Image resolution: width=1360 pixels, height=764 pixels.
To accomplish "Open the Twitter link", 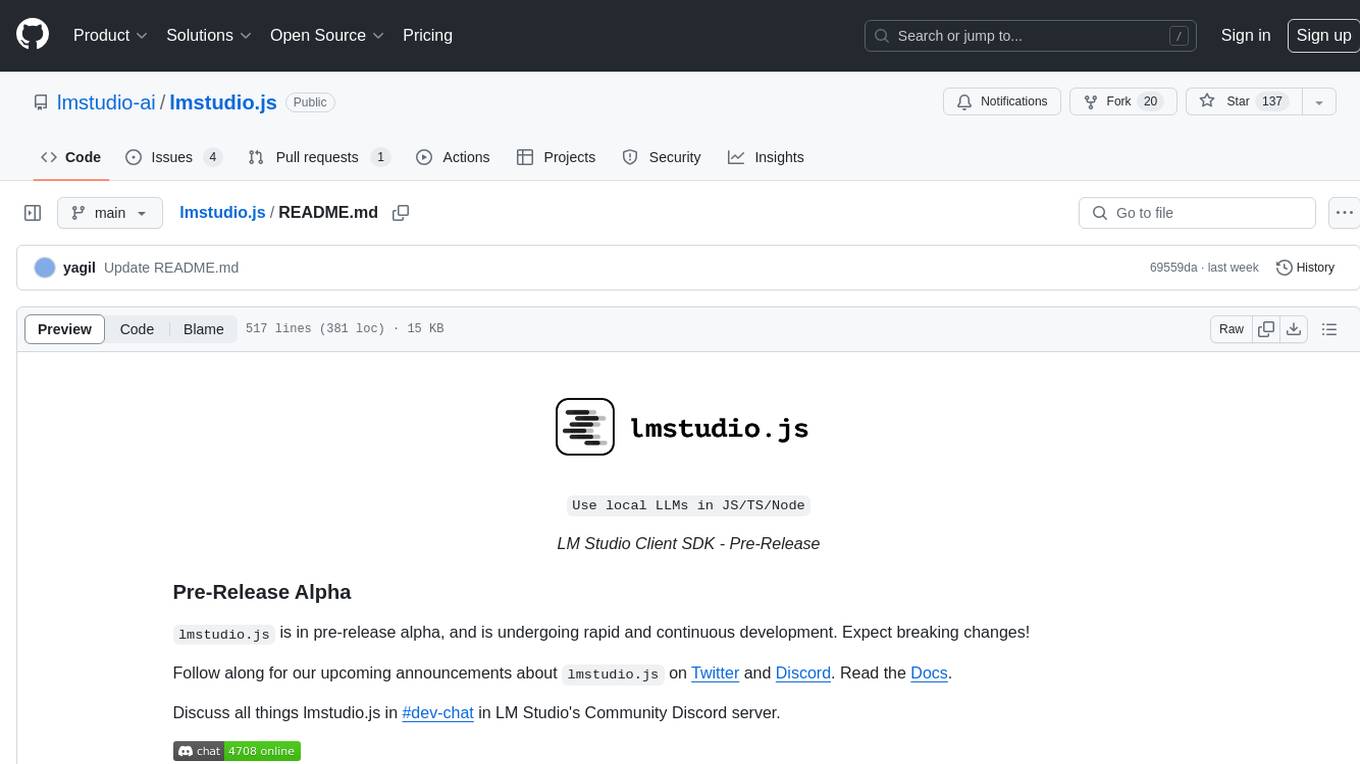I will 715,673.
